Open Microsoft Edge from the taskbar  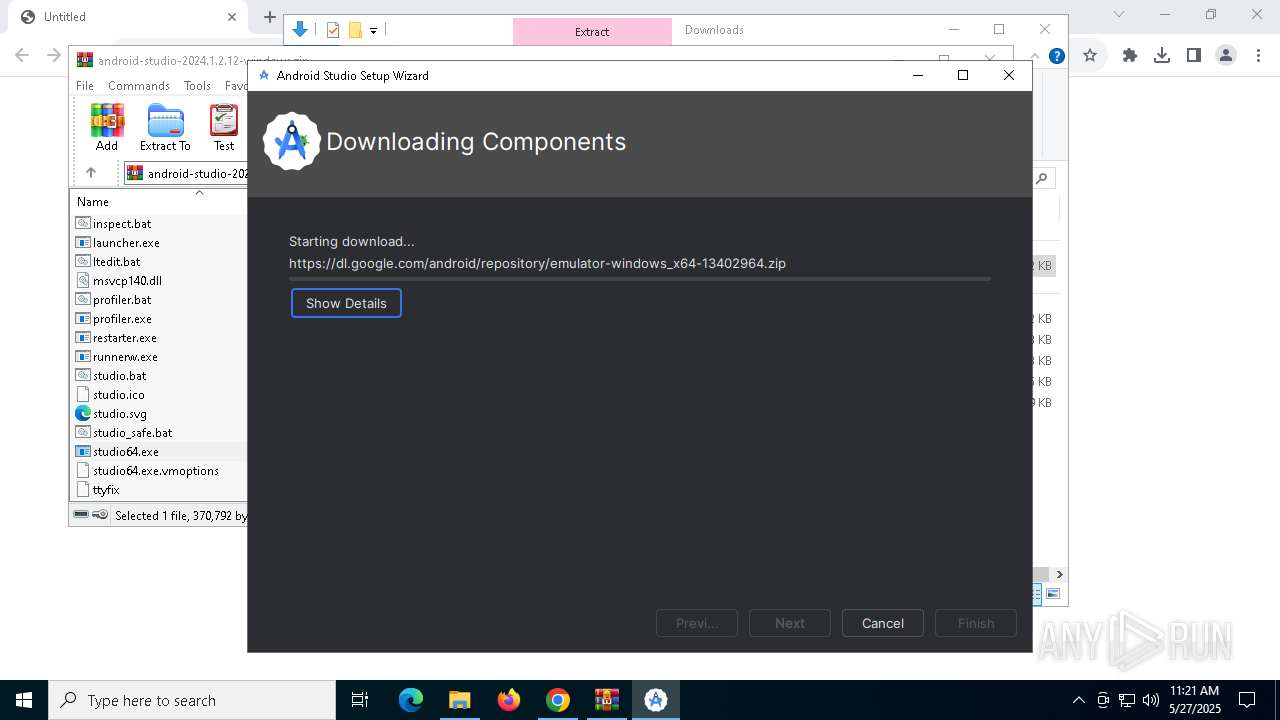(x=411, y=700)
